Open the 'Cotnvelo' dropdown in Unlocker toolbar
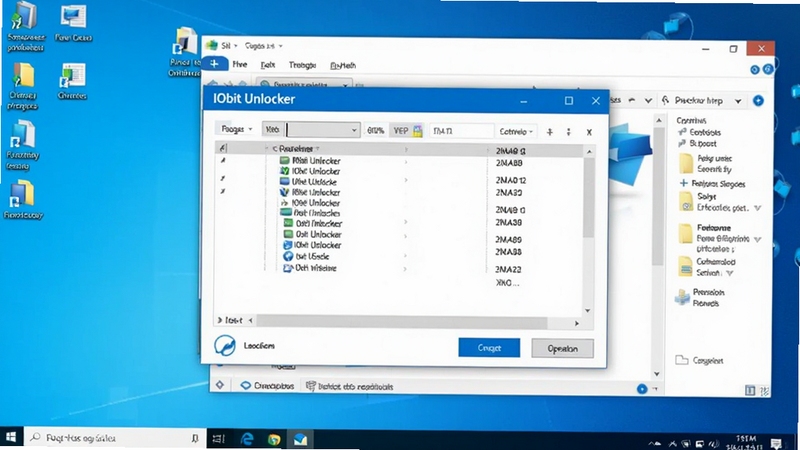This screenshot has height=450, width=800. point(516,132)
